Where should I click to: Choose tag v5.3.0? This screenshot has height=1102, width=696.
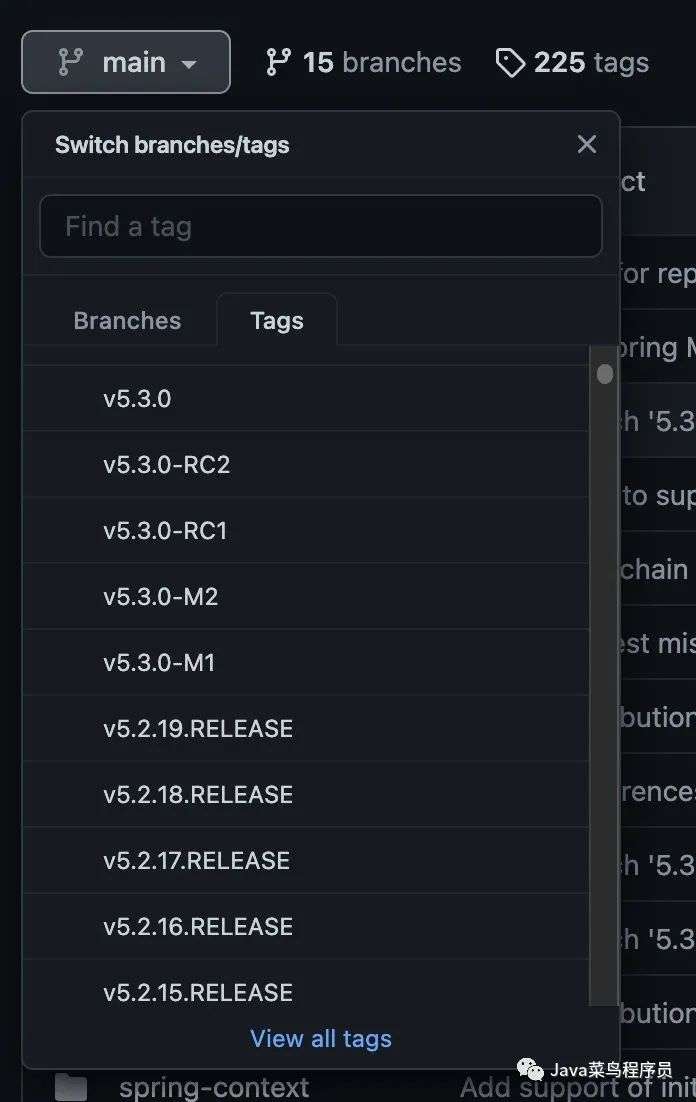point(306,398)
